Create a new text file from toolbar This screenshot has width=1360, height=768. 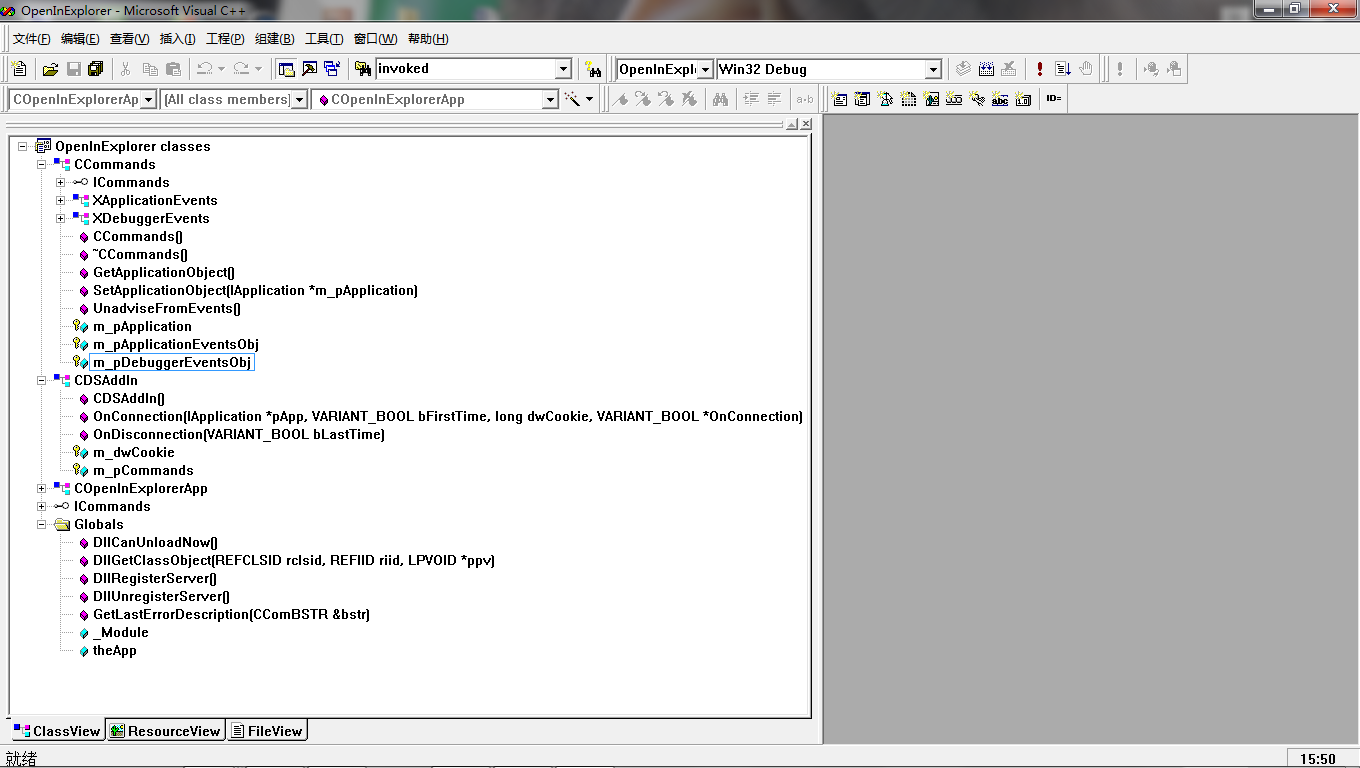click(19, 69)
